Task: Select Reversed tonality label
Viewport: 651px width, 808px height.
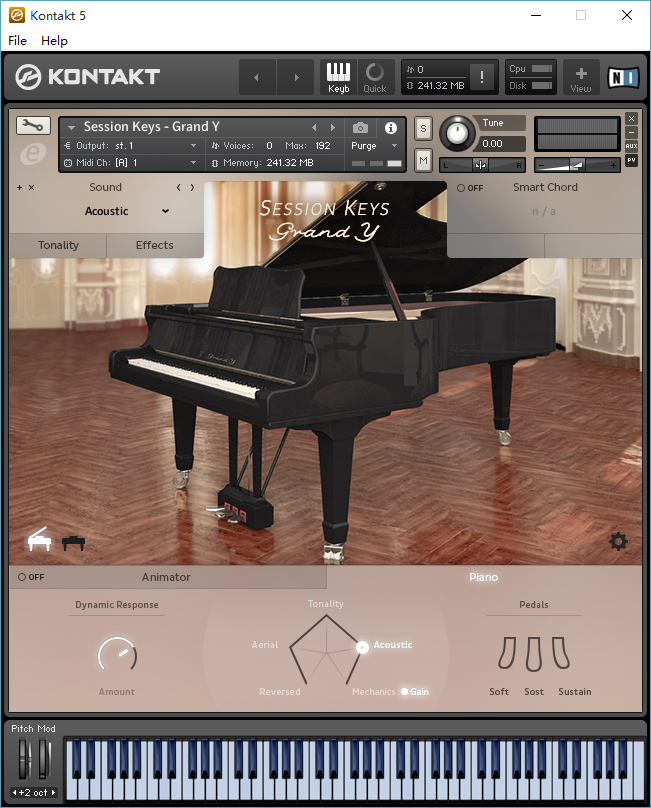Action: tap(280, 692)
